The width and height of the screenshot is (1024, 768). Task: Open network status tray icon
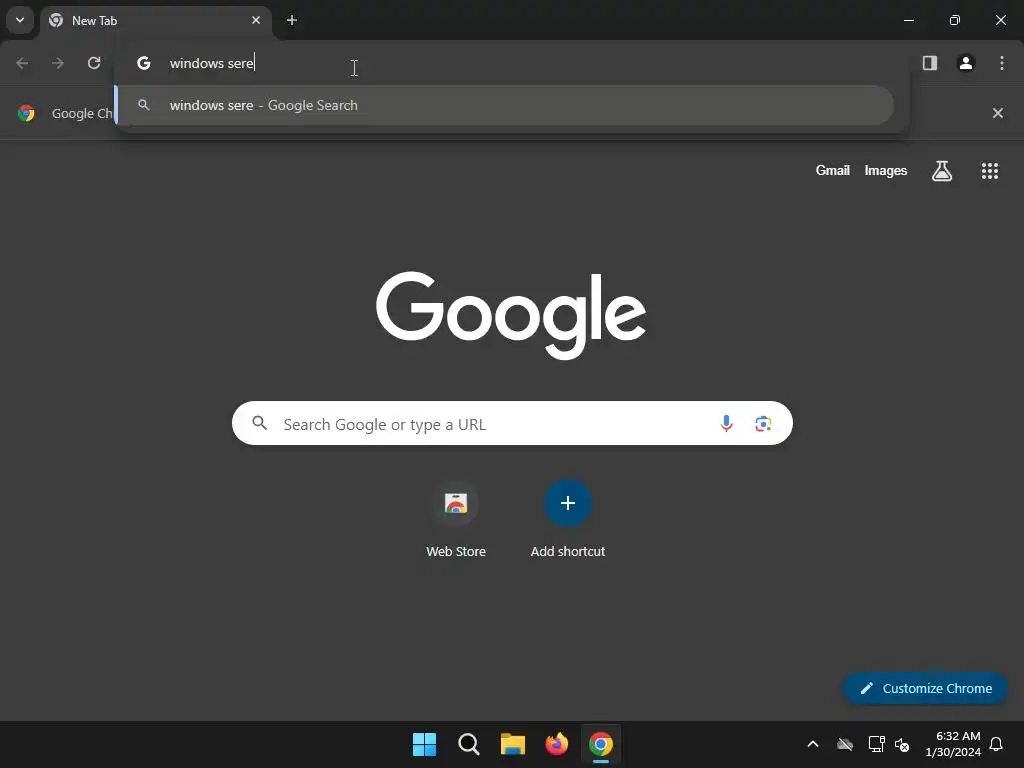(x=876, y=744)
